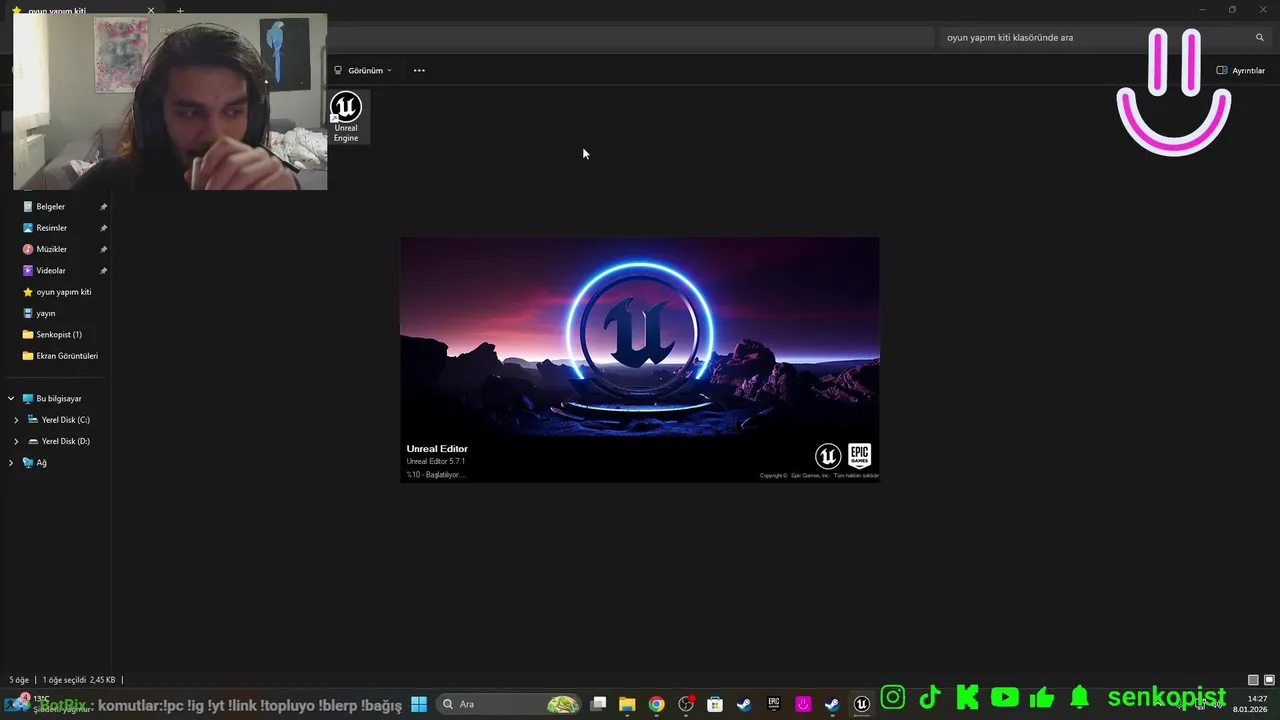1280x720 pixels.
Task: Click the pin icon beside Müzikler
Action: pos(103,249)
